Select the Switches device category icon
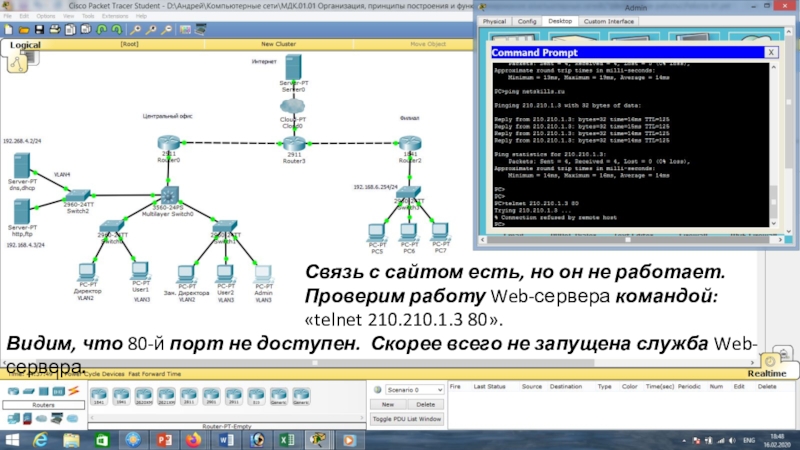The height and width of the screenshot is (450, 800). (29, 391)
